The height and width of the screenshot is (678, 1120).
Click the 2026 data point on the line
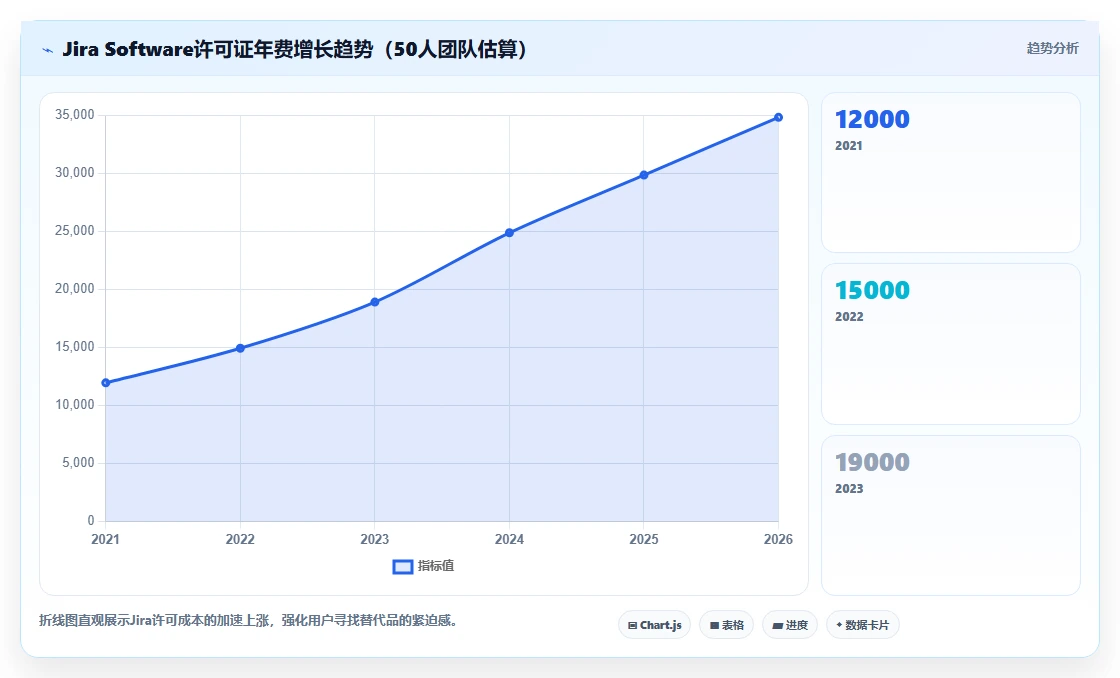pyautogui.click(x=778, y=117)
